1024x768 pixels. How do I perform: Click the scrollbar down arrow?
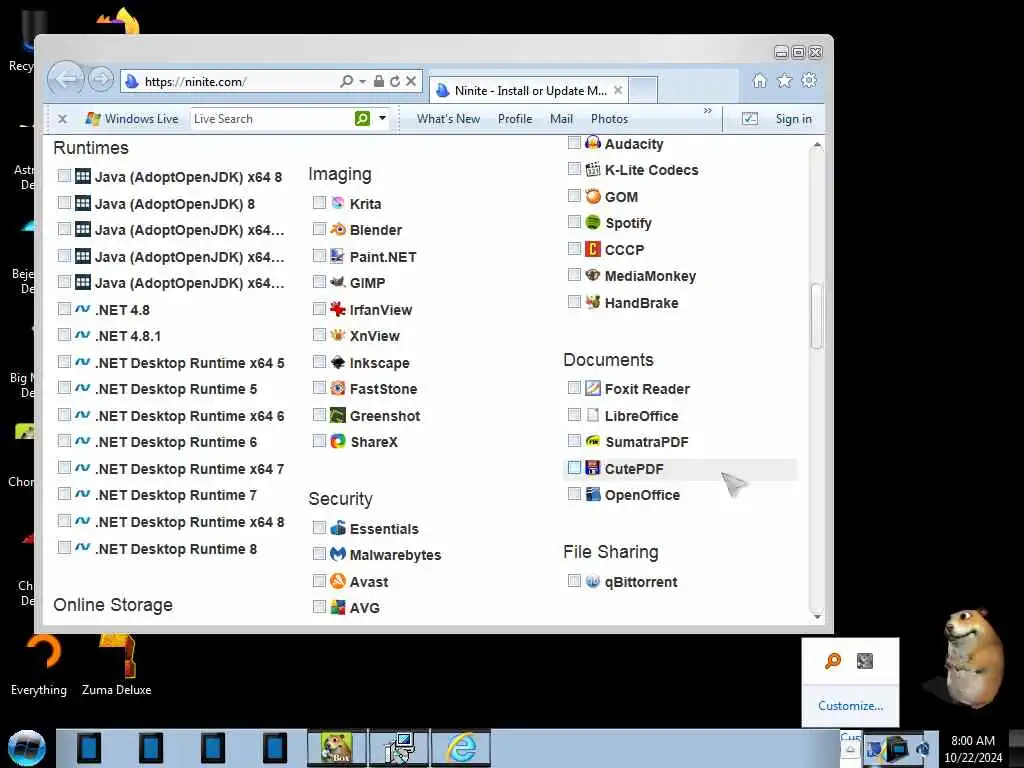tap(816, 615)
